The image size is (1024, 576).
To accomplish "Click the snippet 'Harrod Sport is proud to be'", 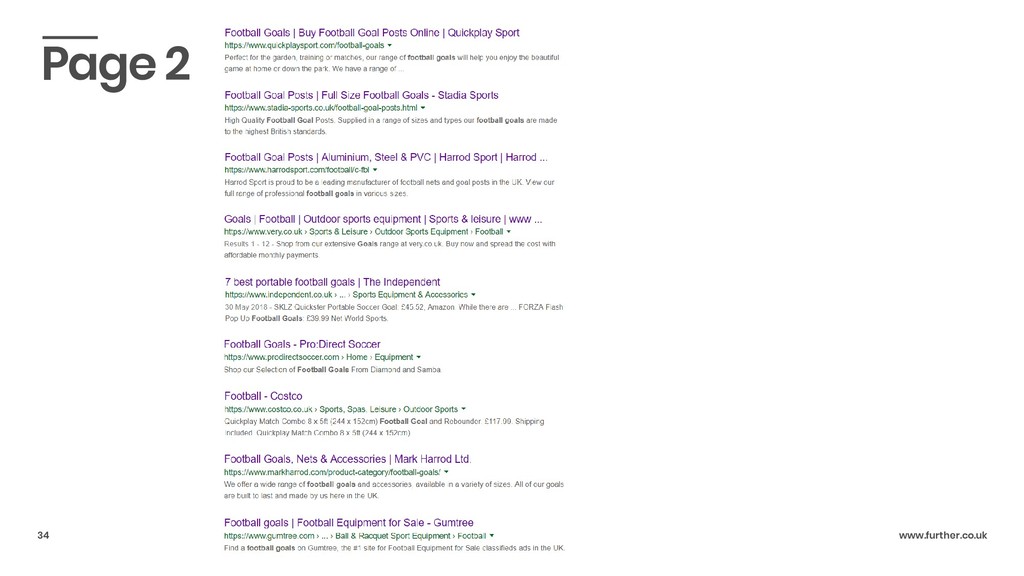I will (x=389, y=188).
